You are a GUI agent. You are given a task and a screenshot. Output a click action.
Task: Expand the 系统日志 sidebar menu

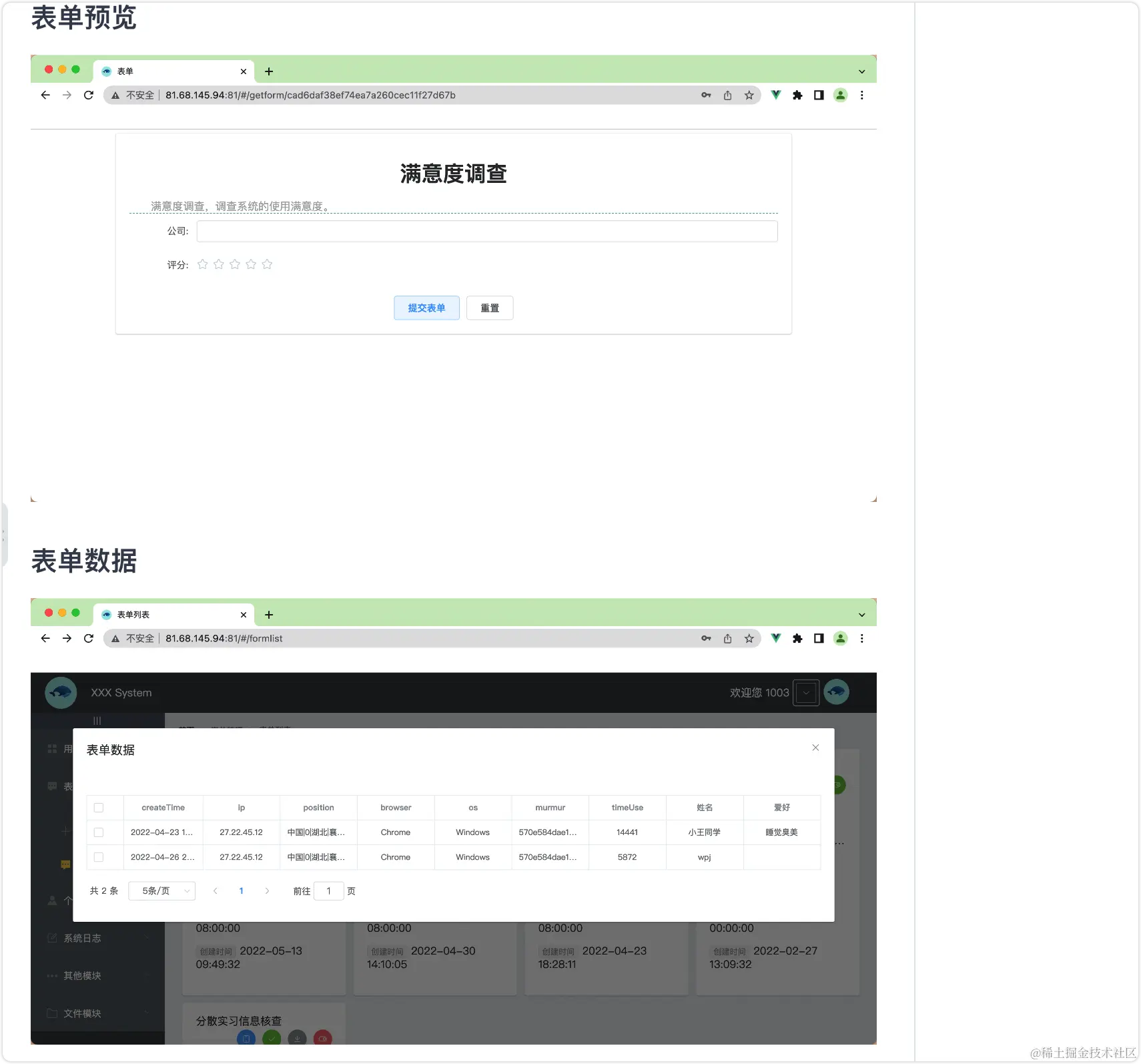click(83, 938)
